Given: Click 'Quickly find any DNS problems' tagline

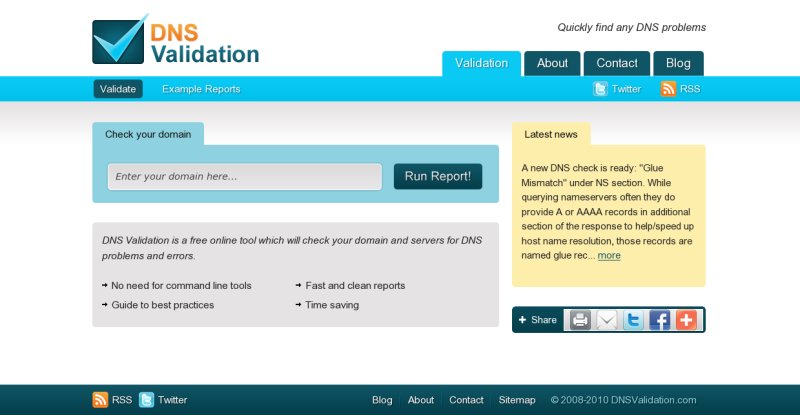Looking at the screenshot, I should [632, 28].
